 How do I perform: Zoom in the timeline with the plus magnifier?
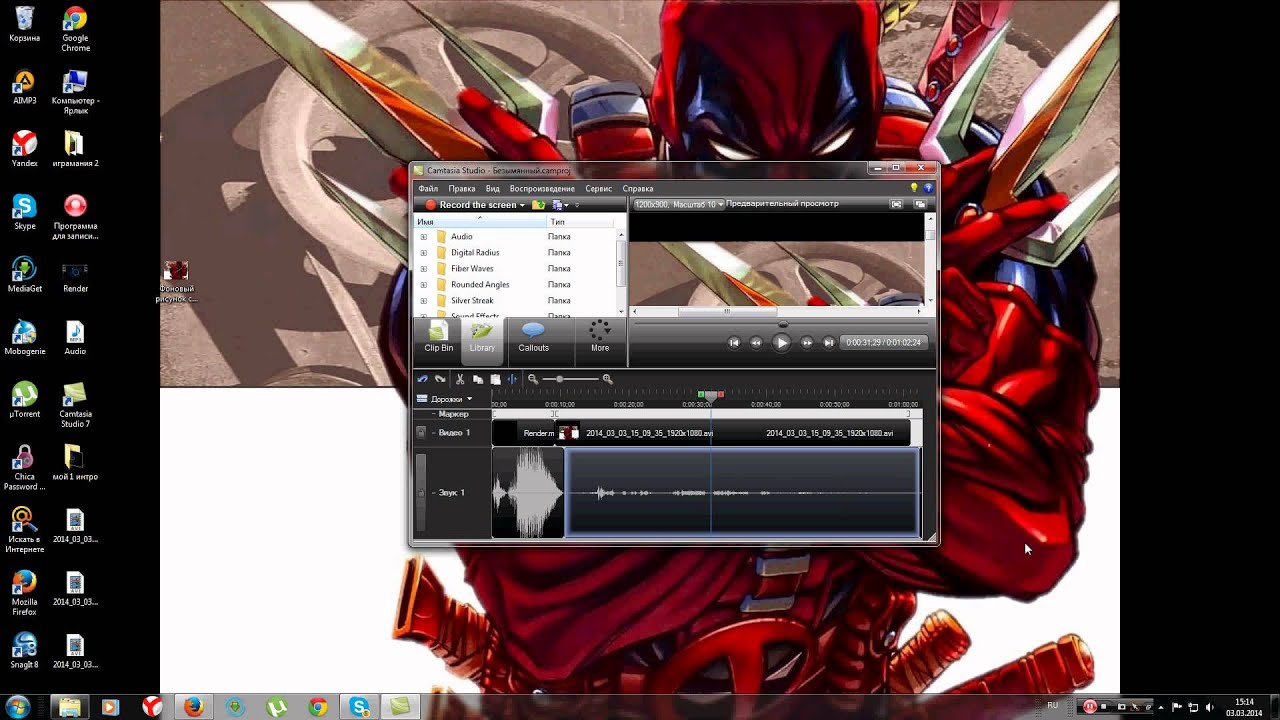pyautogui.click(x=607, y=379)
